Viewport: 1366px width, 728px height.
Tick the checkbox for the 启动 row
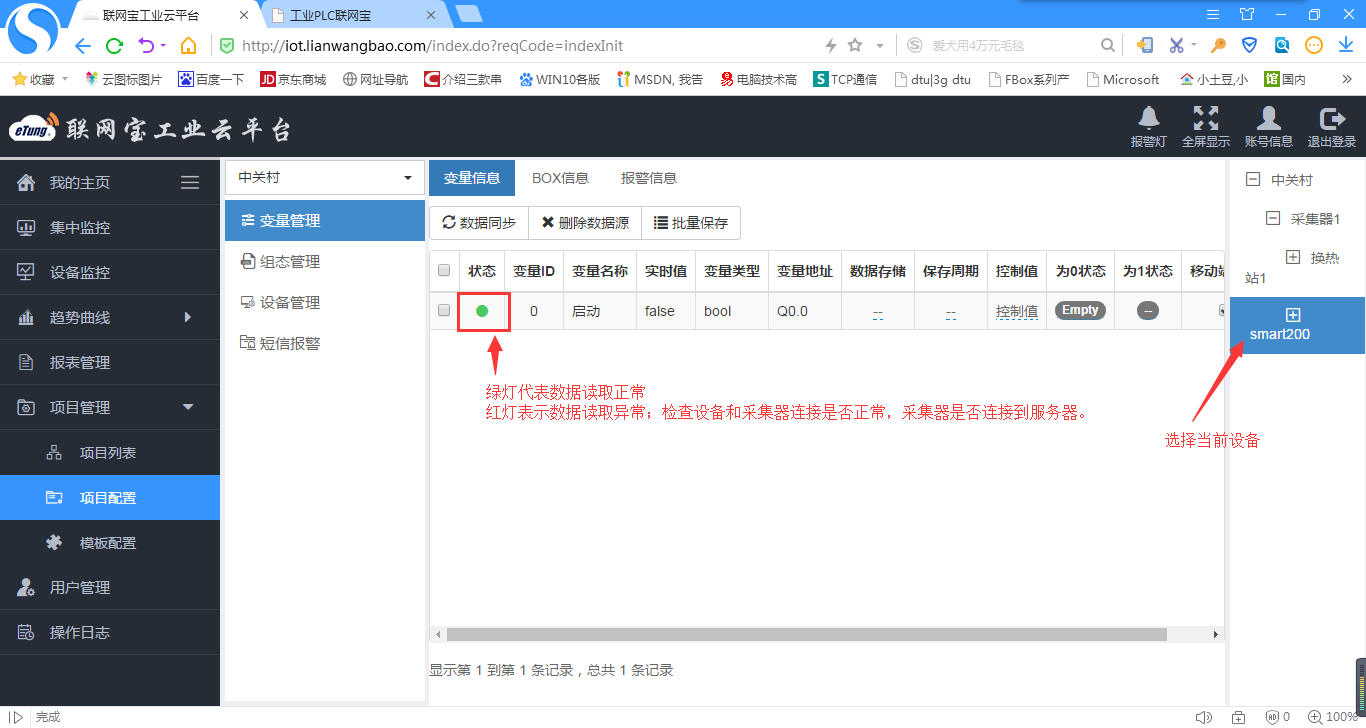point(444,310)
